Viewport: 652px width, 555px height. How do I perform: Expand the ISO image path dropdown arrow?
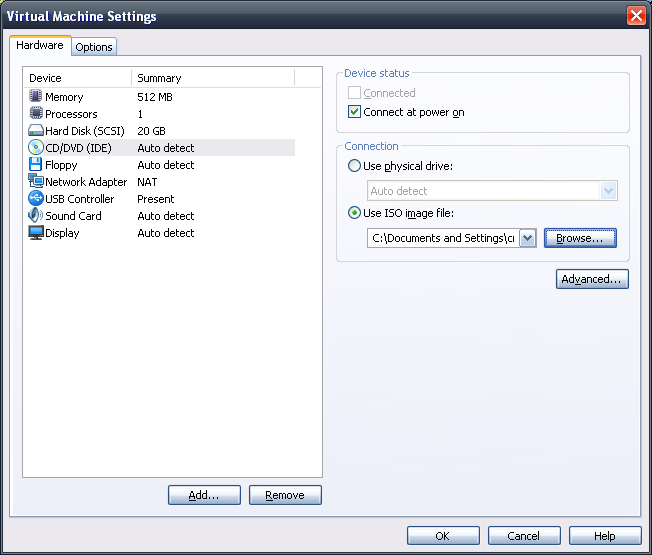(x=528, y=238)
